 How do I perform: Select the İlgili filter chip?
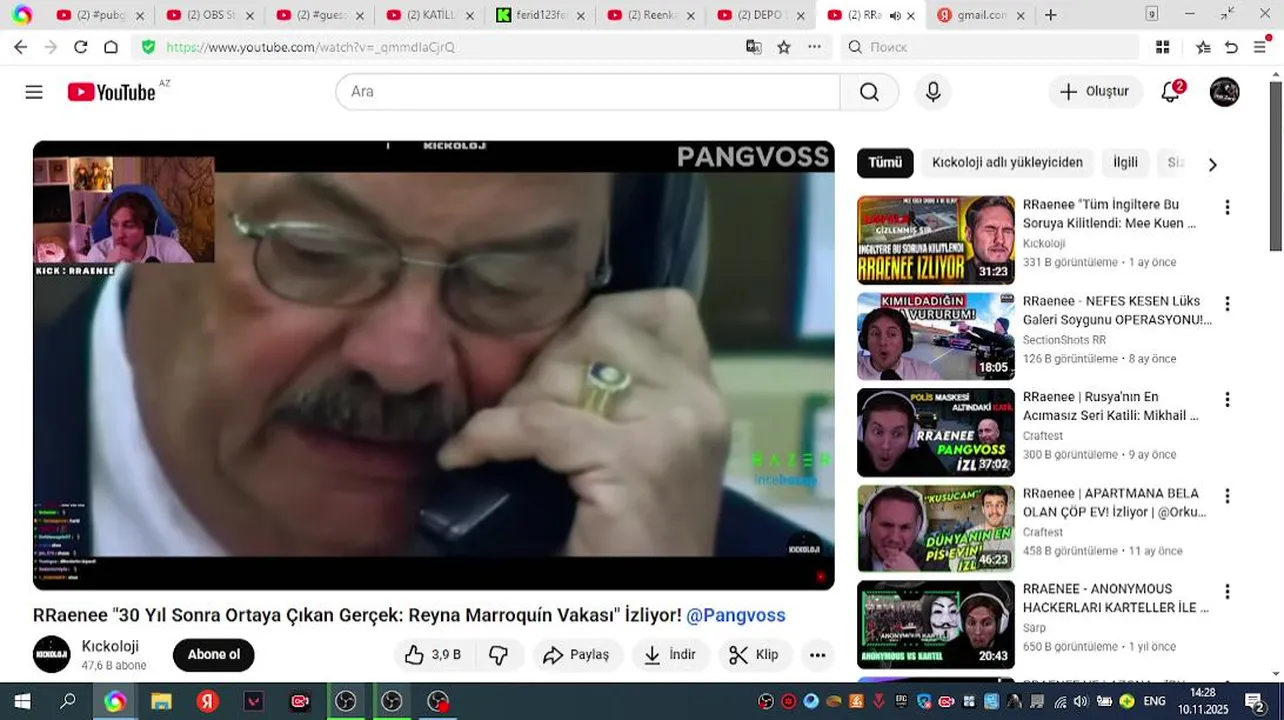pyautogui.click(x=1125, y=162)
